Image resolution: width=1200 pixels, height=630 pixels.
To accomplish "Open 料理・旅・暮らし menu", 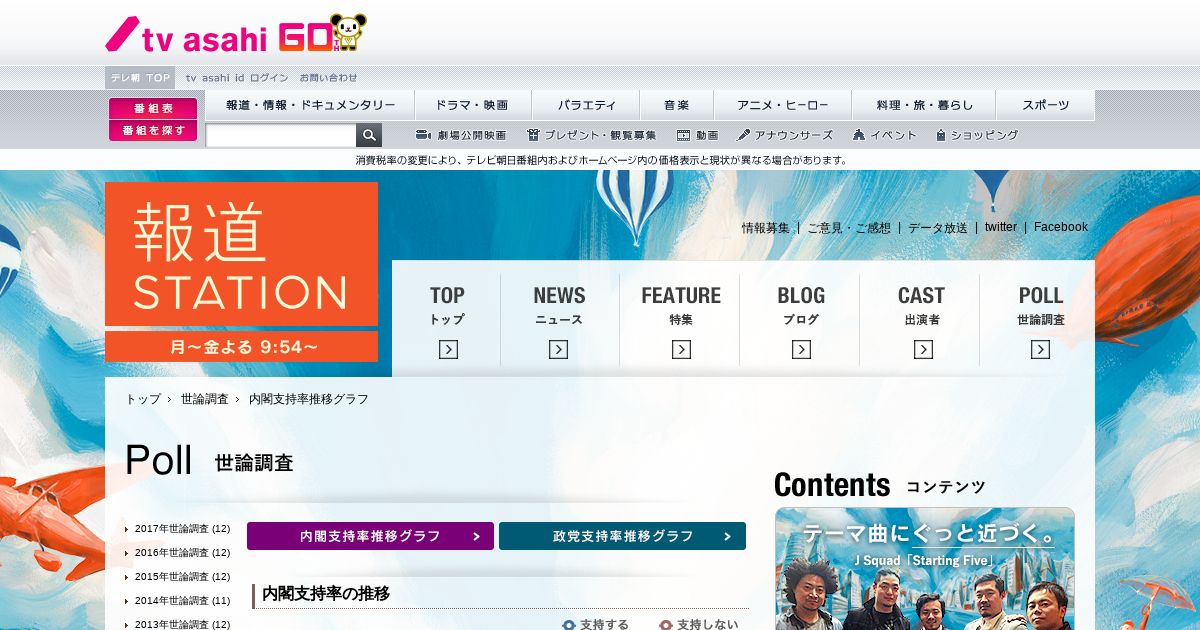I will 924,105.
